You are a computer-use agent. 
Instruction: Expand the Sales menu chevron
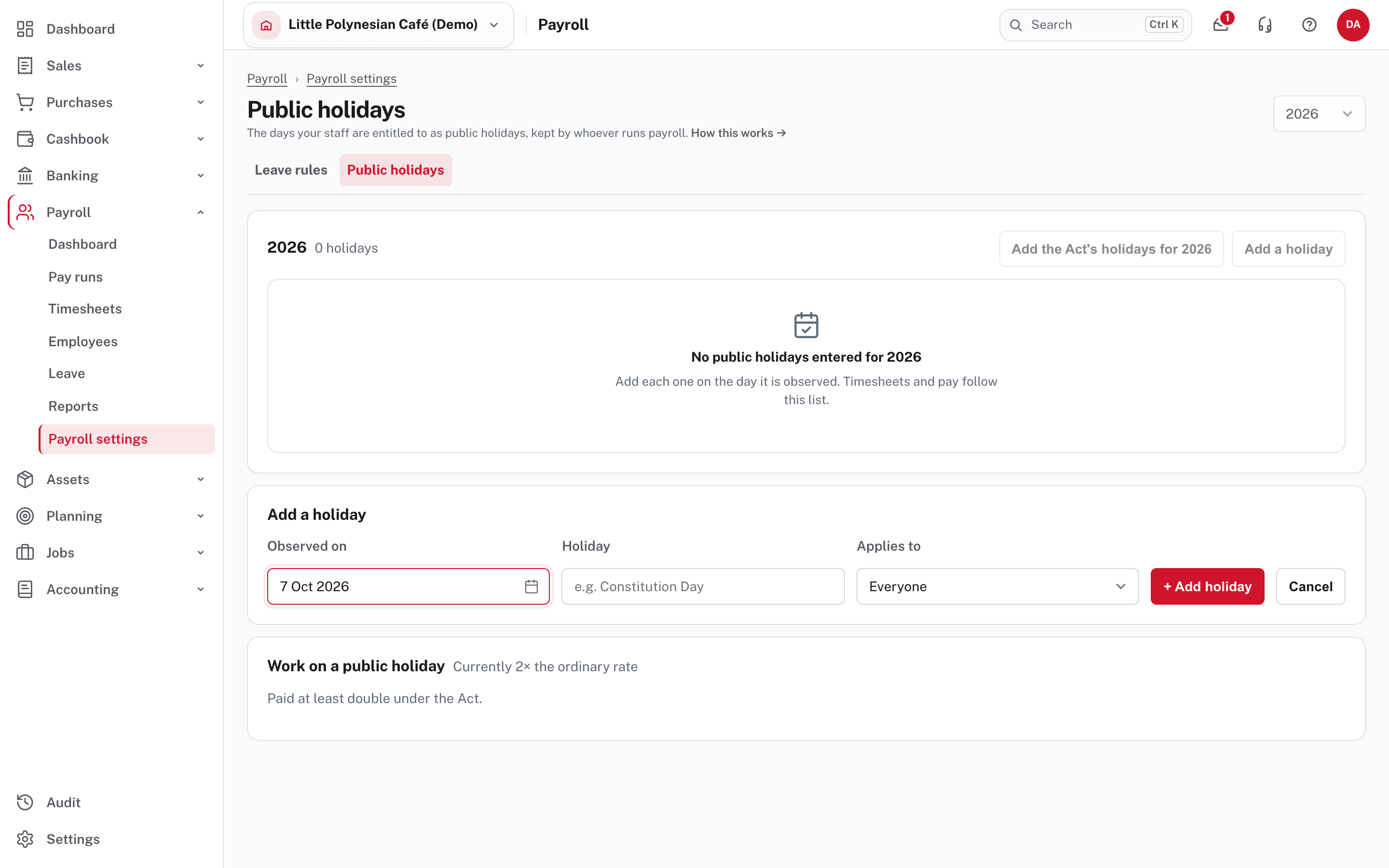(x=200, y=66)
